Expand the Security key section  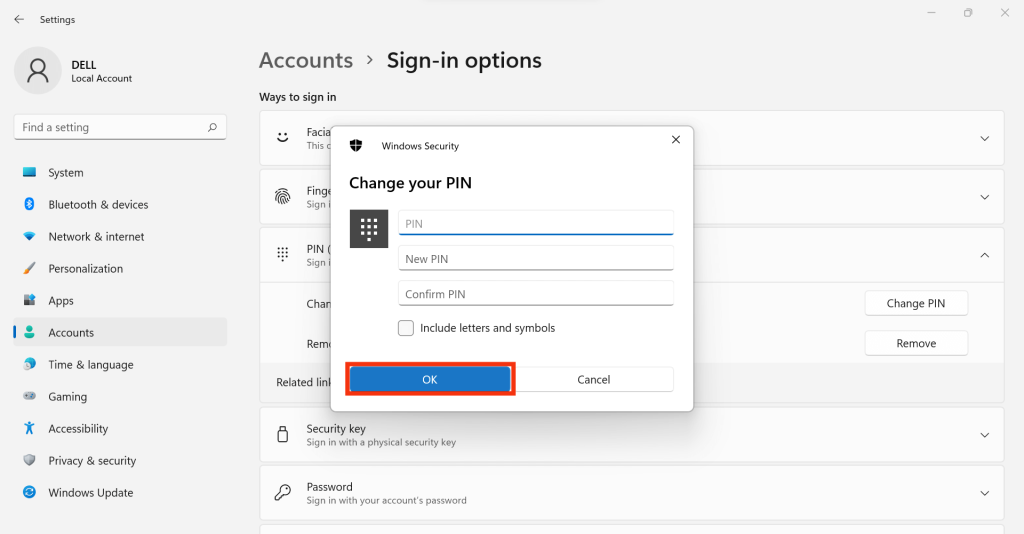click(x=984, y=435)
